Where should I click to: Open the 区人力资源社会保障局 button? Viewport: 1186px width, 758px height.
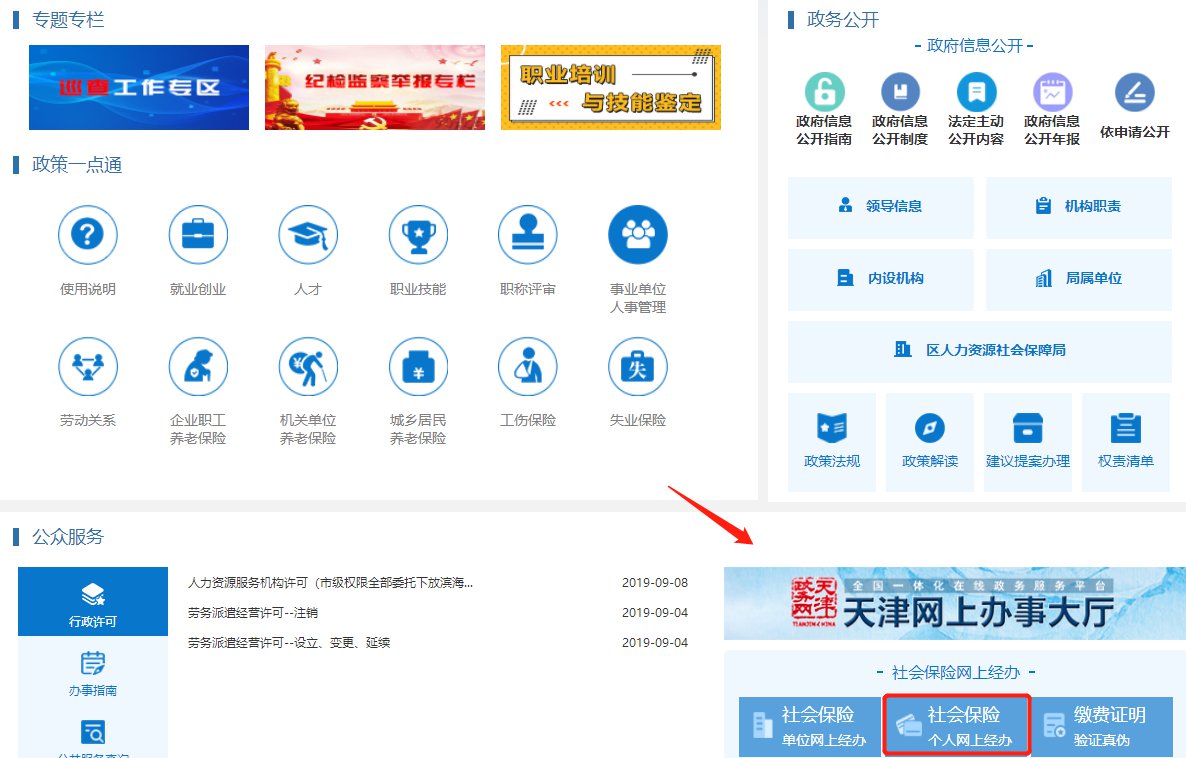point(979,350)
